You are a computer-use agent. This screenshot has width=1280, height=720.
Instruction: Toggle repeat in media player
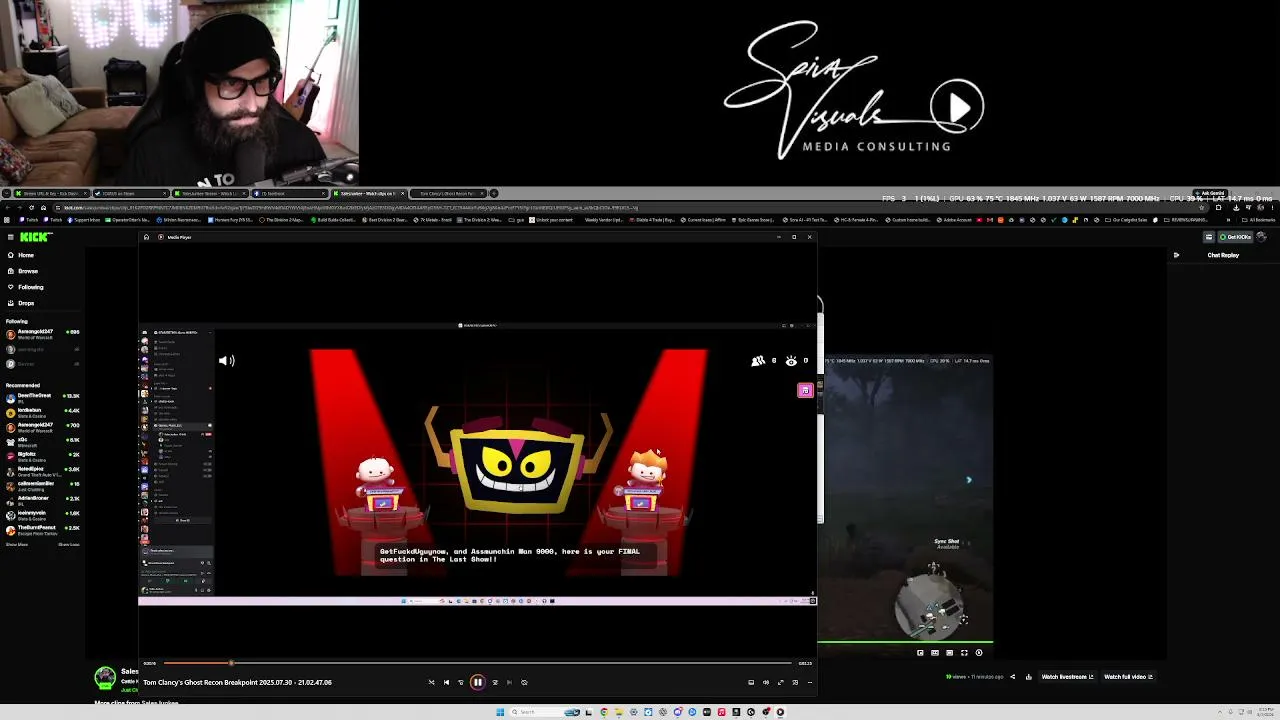click(x=524, y=682)
